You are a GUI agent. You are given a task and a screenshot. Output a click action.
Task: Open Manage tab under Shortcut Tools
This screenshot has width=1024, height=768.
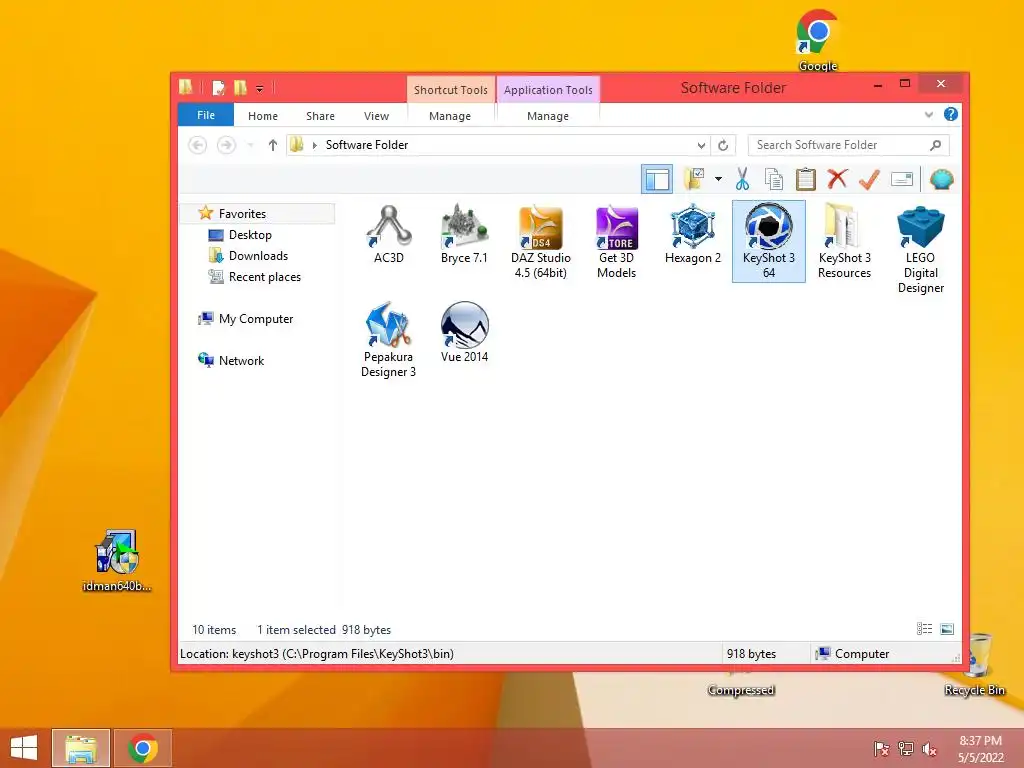click(x=450, y=116)
